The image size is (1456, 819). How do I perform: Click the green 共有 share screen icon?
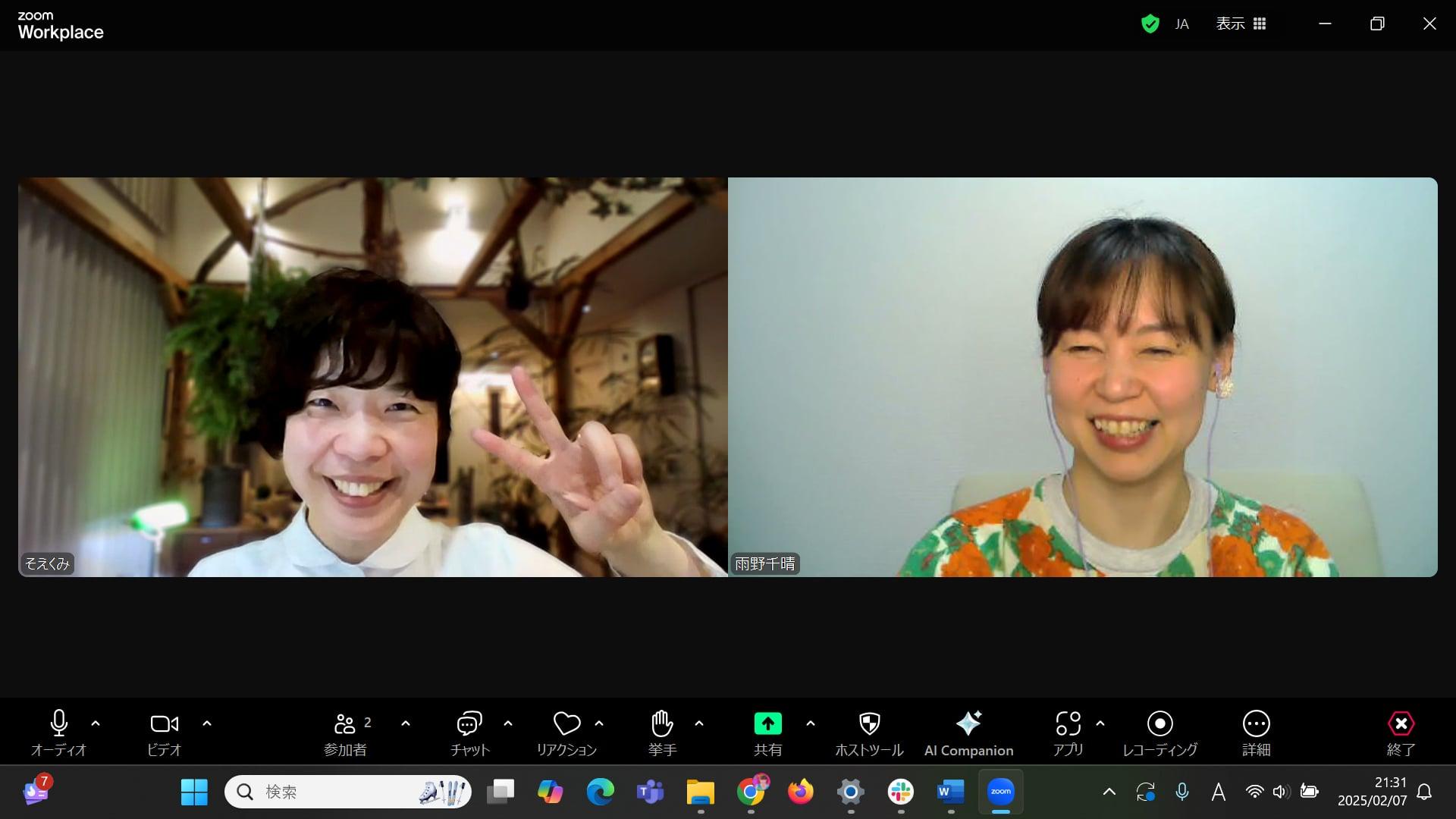[x=767, y=724]
